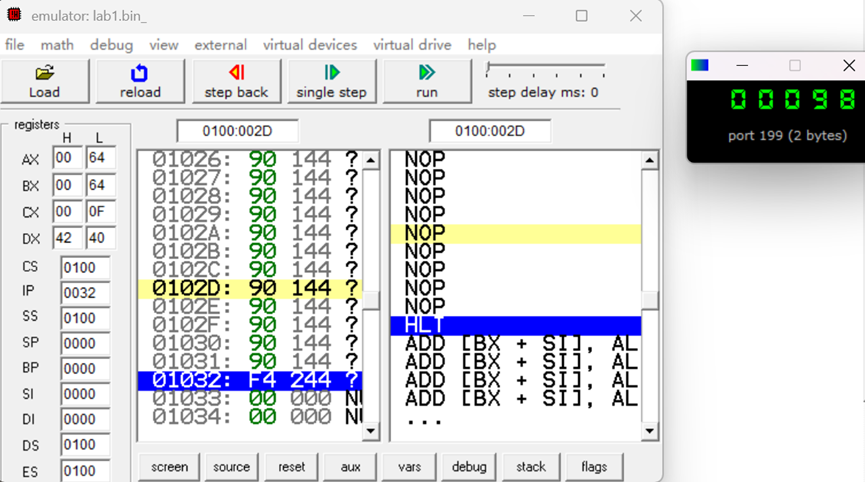Click the IP register field 0032

[85, 293]
